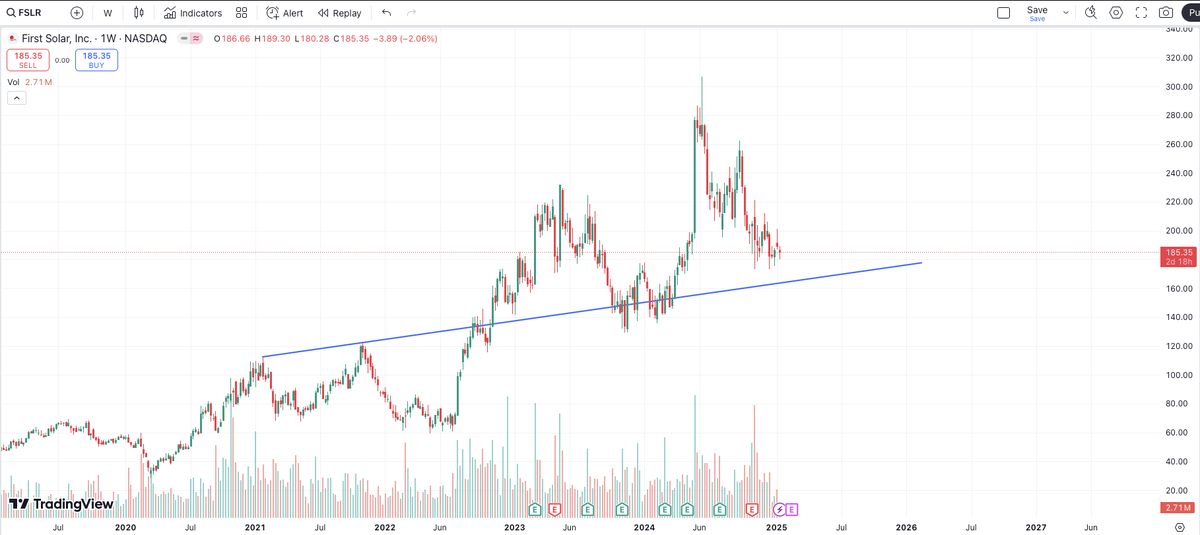This screenshot has height=535, width=1200.
Task: Click the grey minus badge beside NASDAQ
Action: coord(183,38)
